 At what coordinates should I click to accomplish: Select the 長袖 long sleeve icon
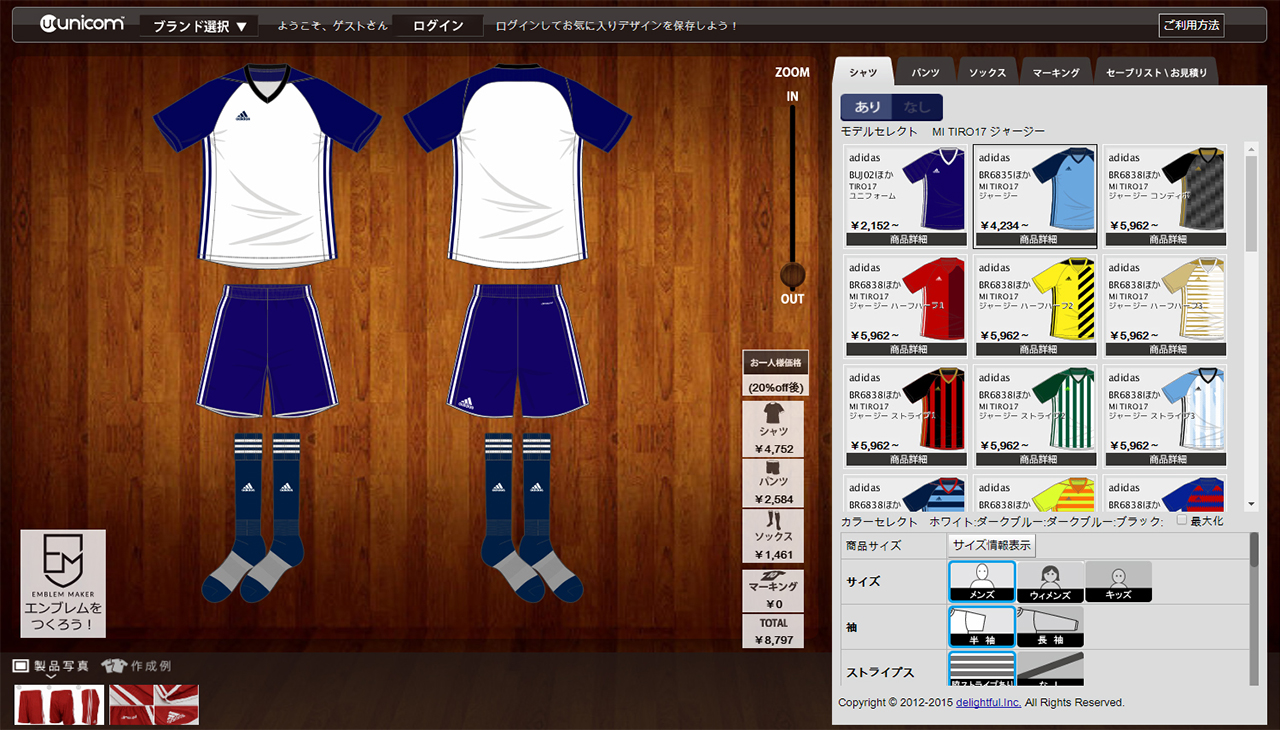point(1050,627)
